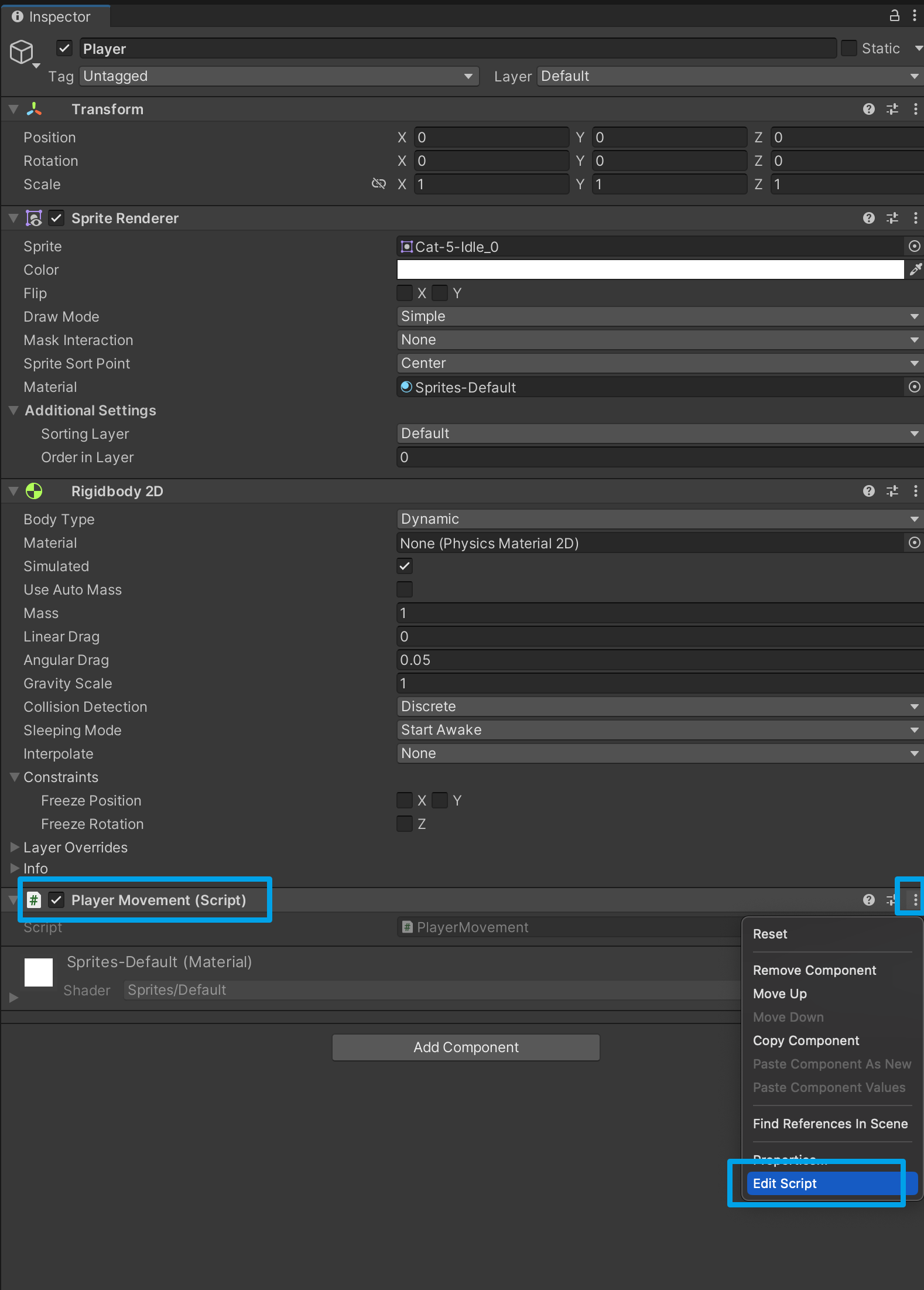Open the Sprite object picker circle

pos(914,247)
